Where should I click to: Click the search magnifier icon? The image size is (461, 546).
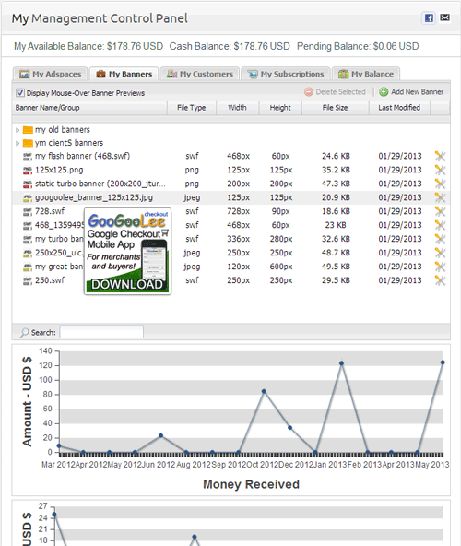(24, 333)
